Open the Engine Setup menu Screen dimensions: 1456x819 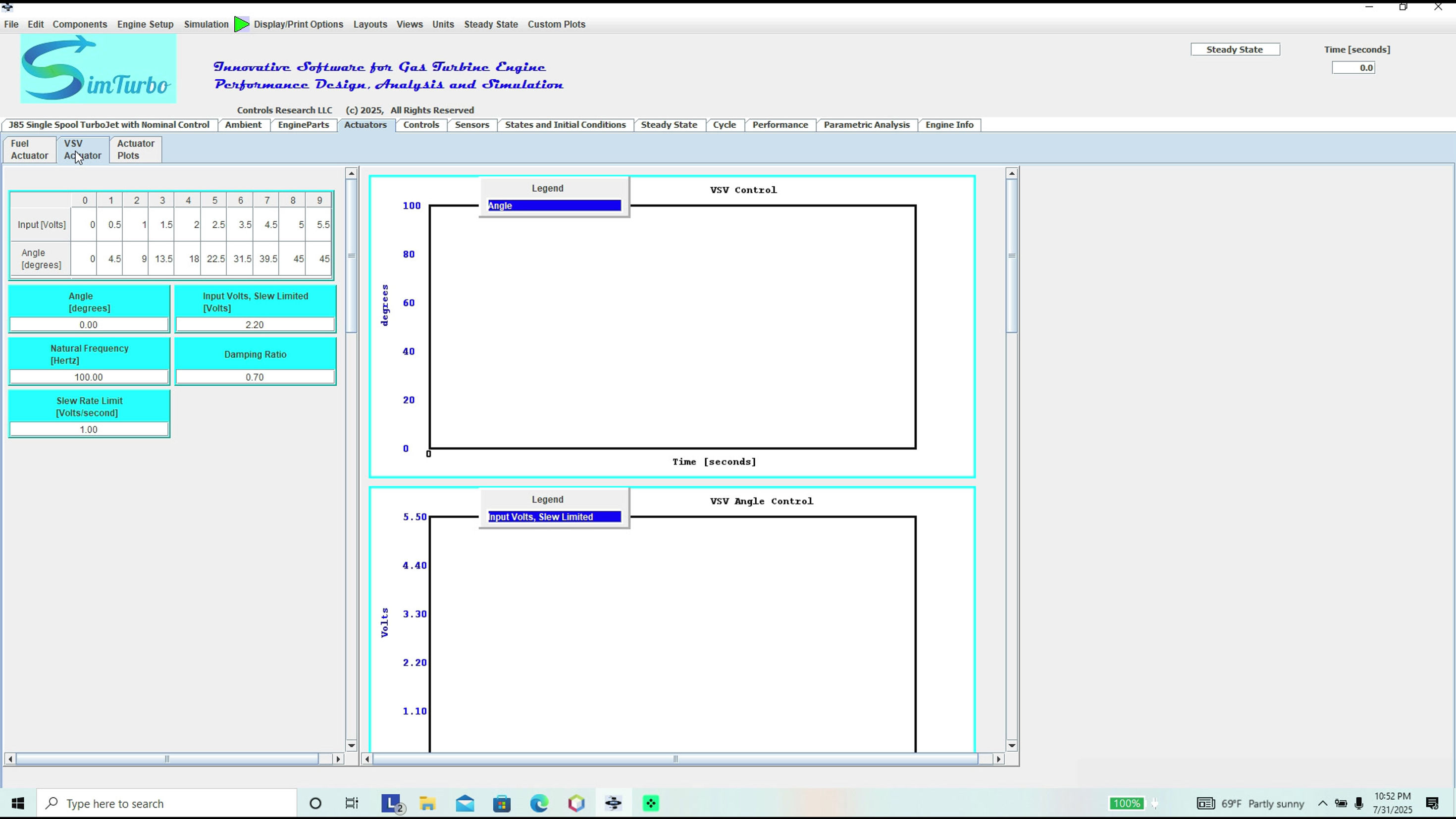coord(145,24)
